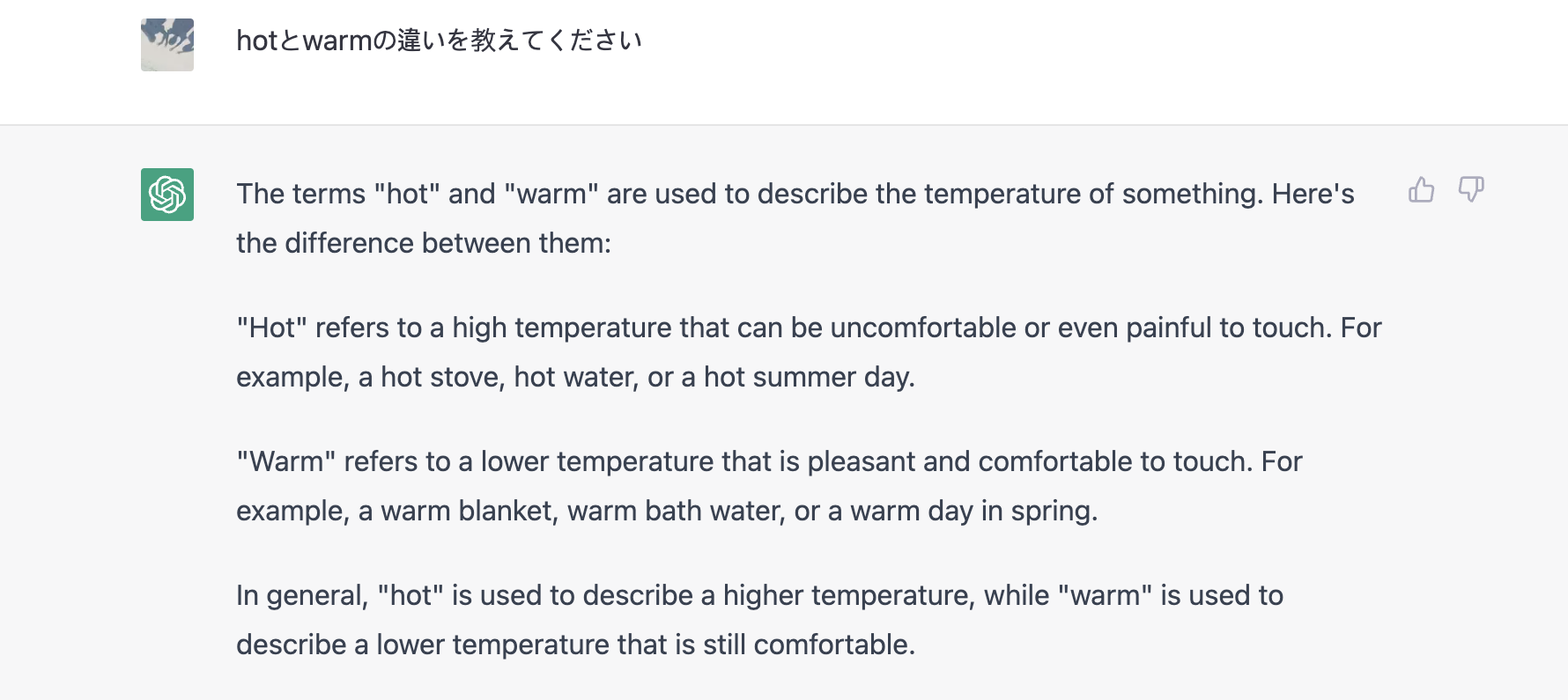
Task: Click the quoted word "Hot" starting second paragraph
Action: pyautogui.click(x=271, y=328)
